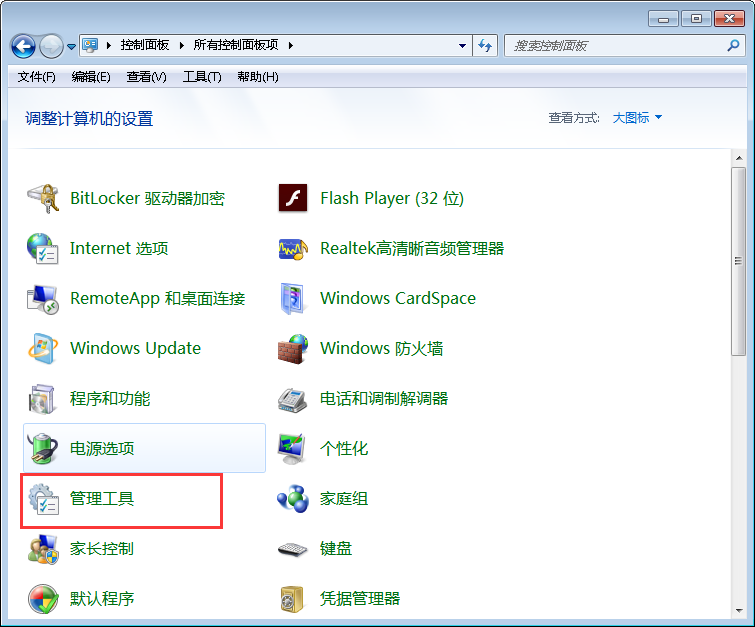Click the Control Panel icon in address bar
The width and height of the screenshot is (755, 627).
(x=90, y=45)
